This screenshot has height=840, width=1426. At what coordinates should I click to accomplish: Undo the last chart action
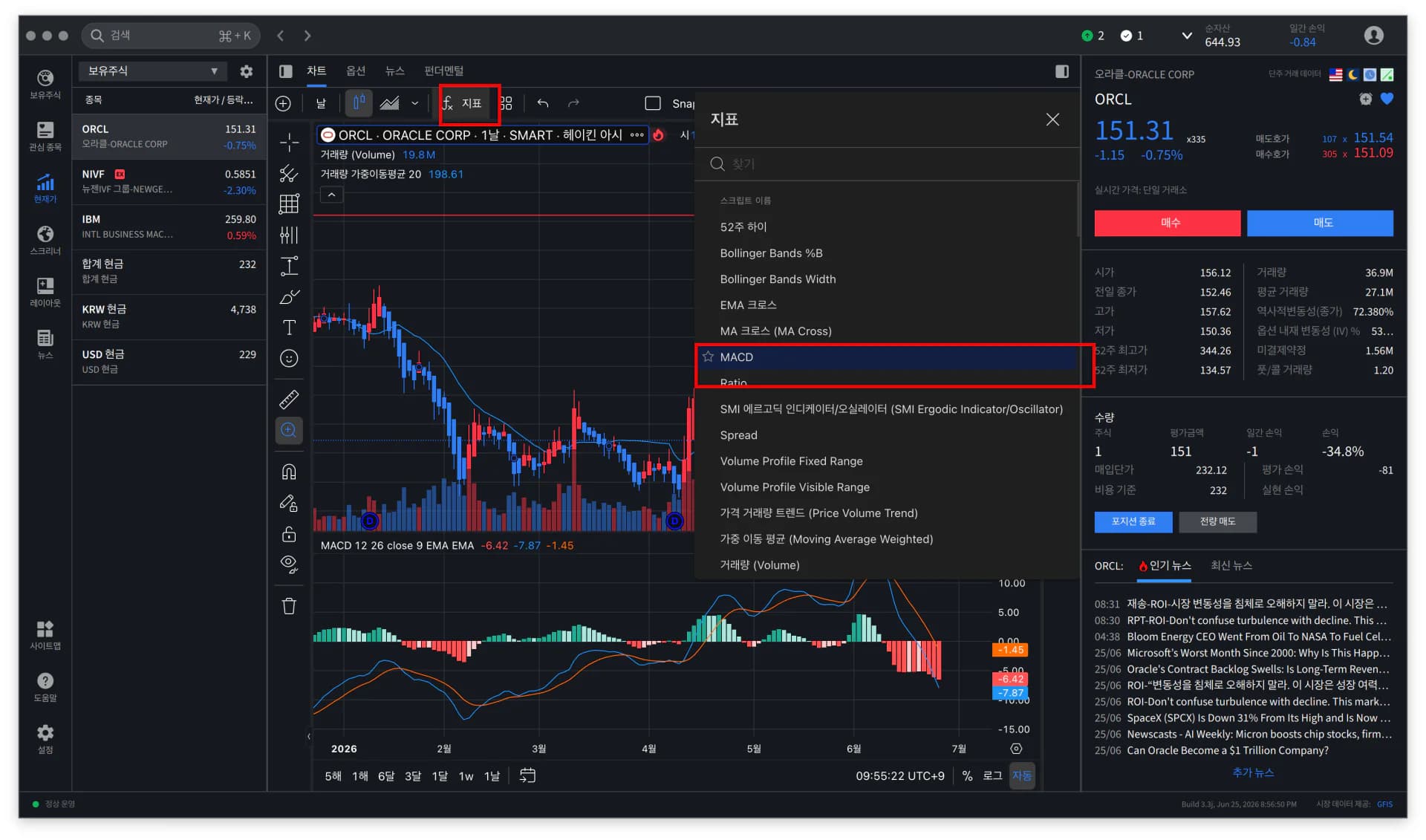[543, 103]
